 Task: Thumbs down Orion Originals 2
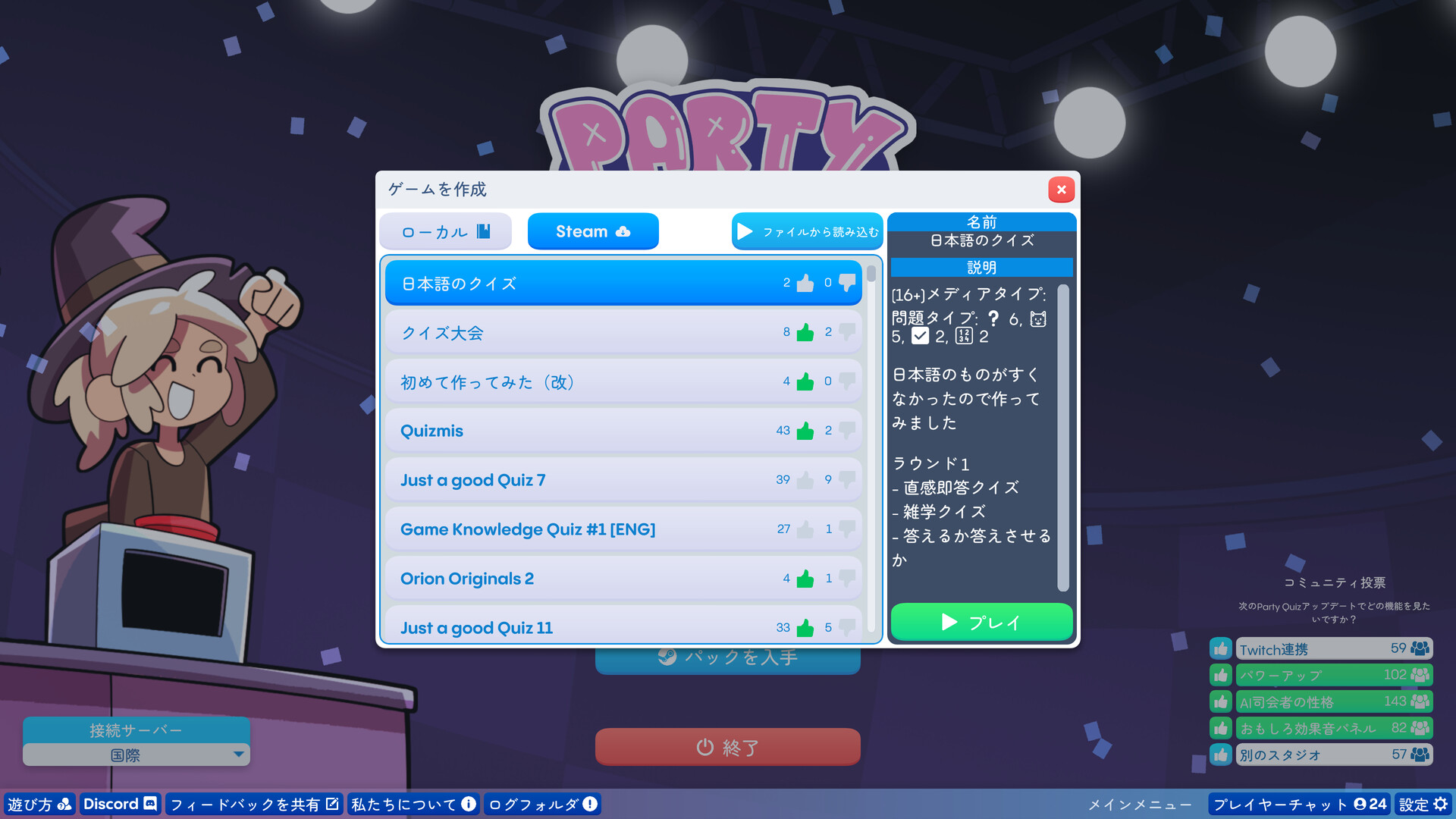847,579
